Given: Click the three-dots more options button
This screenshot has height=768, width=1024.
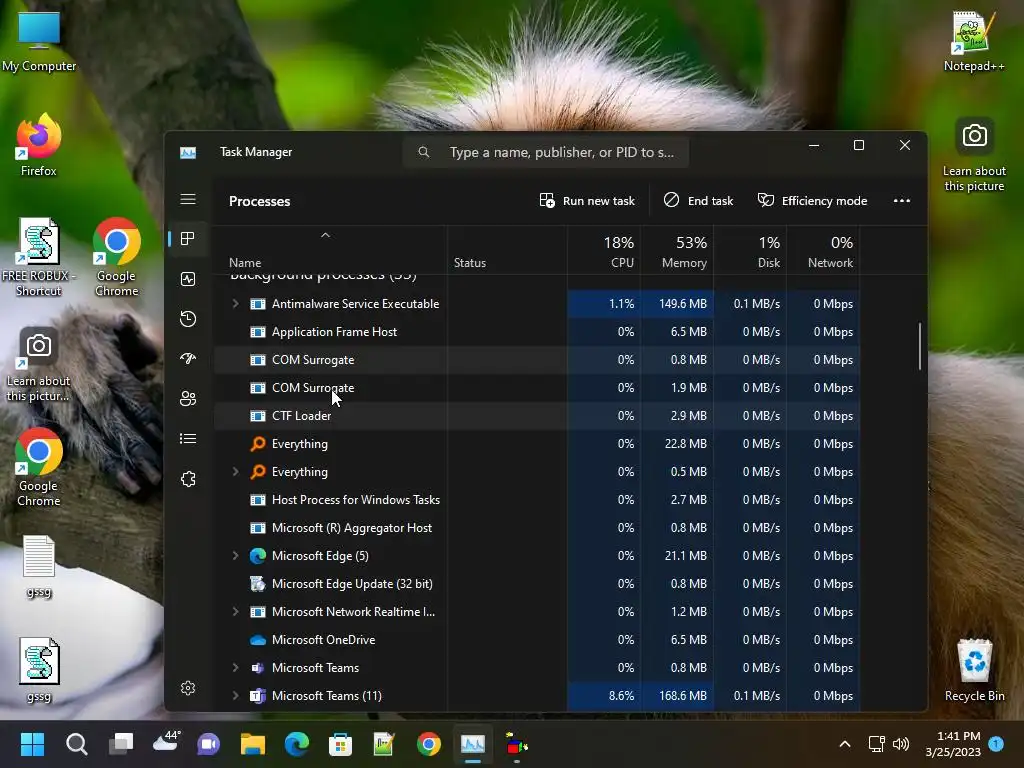Looking at the screenshot, I should click(902, 200).
